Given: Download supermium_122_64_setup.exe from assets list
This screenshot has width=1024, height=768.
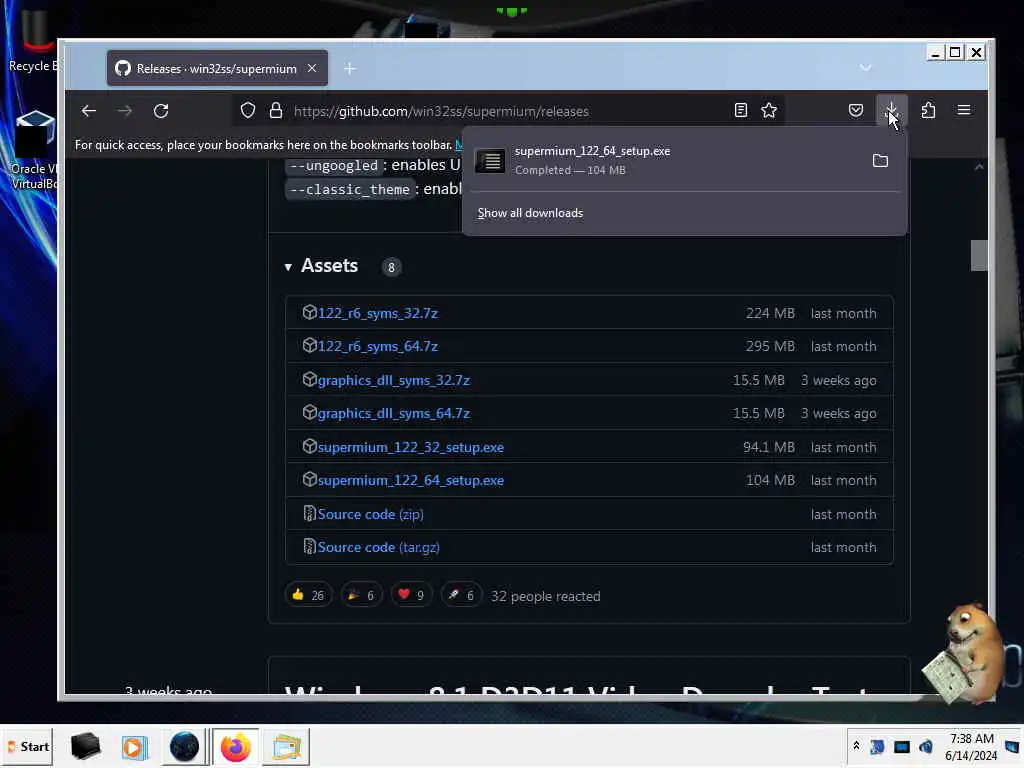Looking at the screenshot, I should [x=411, y=481].
